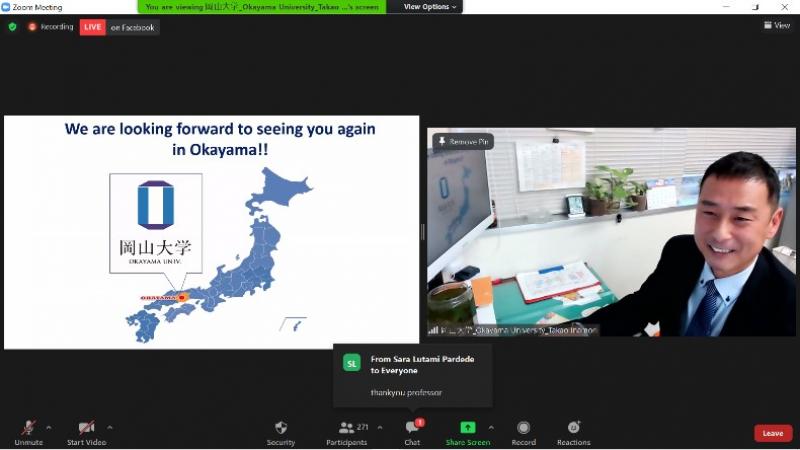Screen dimensions: 800x450
Task: Click the pinned speaker video
Action: click(x=611, y=232)
